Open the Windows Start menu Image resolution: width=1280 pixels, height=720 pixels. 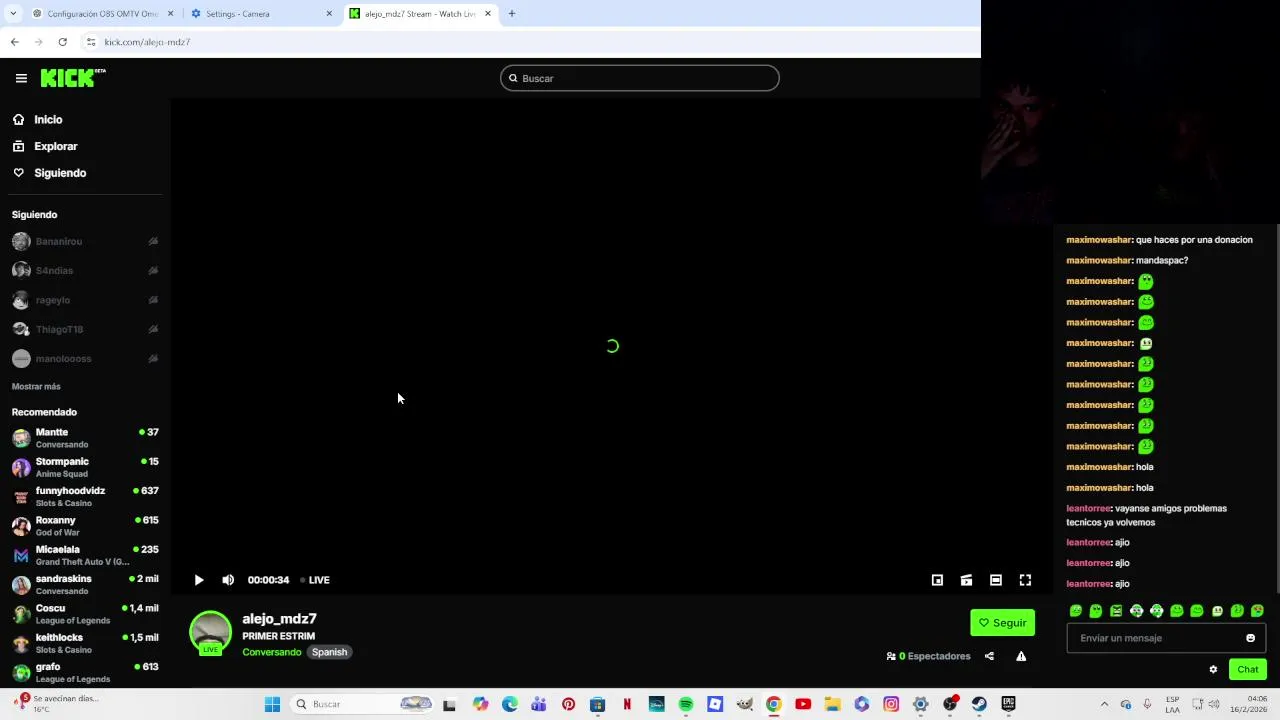pyautogui.click(x=272, y=704)
